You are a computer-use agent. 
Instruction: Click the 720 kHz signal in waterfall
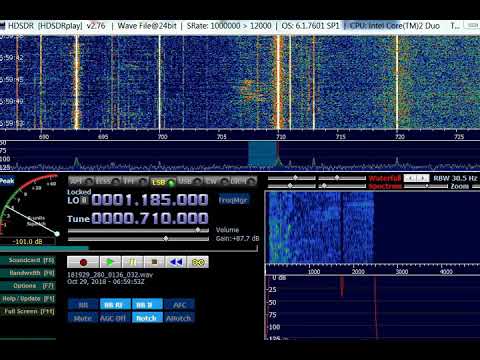tap(397, 82)
